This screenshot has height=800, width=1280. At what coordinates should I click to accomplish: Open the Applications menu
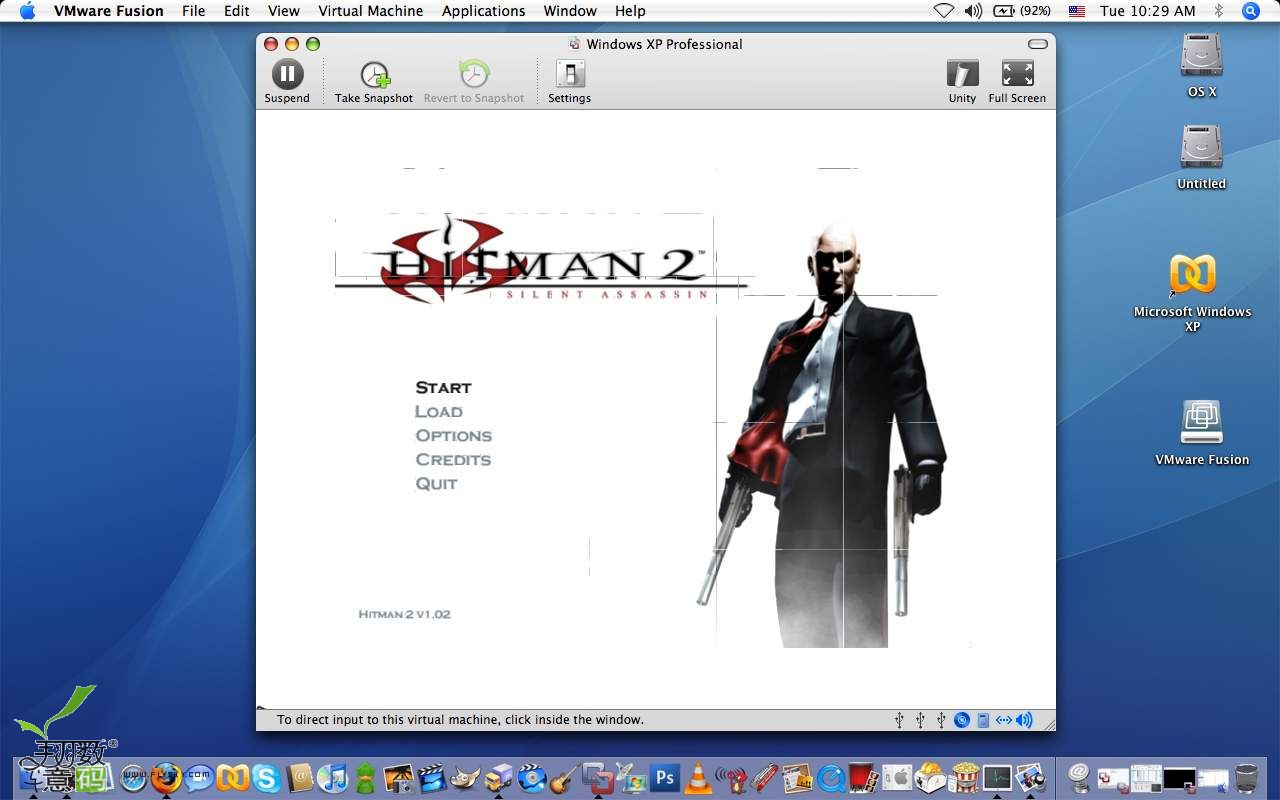pyautogui.click(x=483, y=11)
